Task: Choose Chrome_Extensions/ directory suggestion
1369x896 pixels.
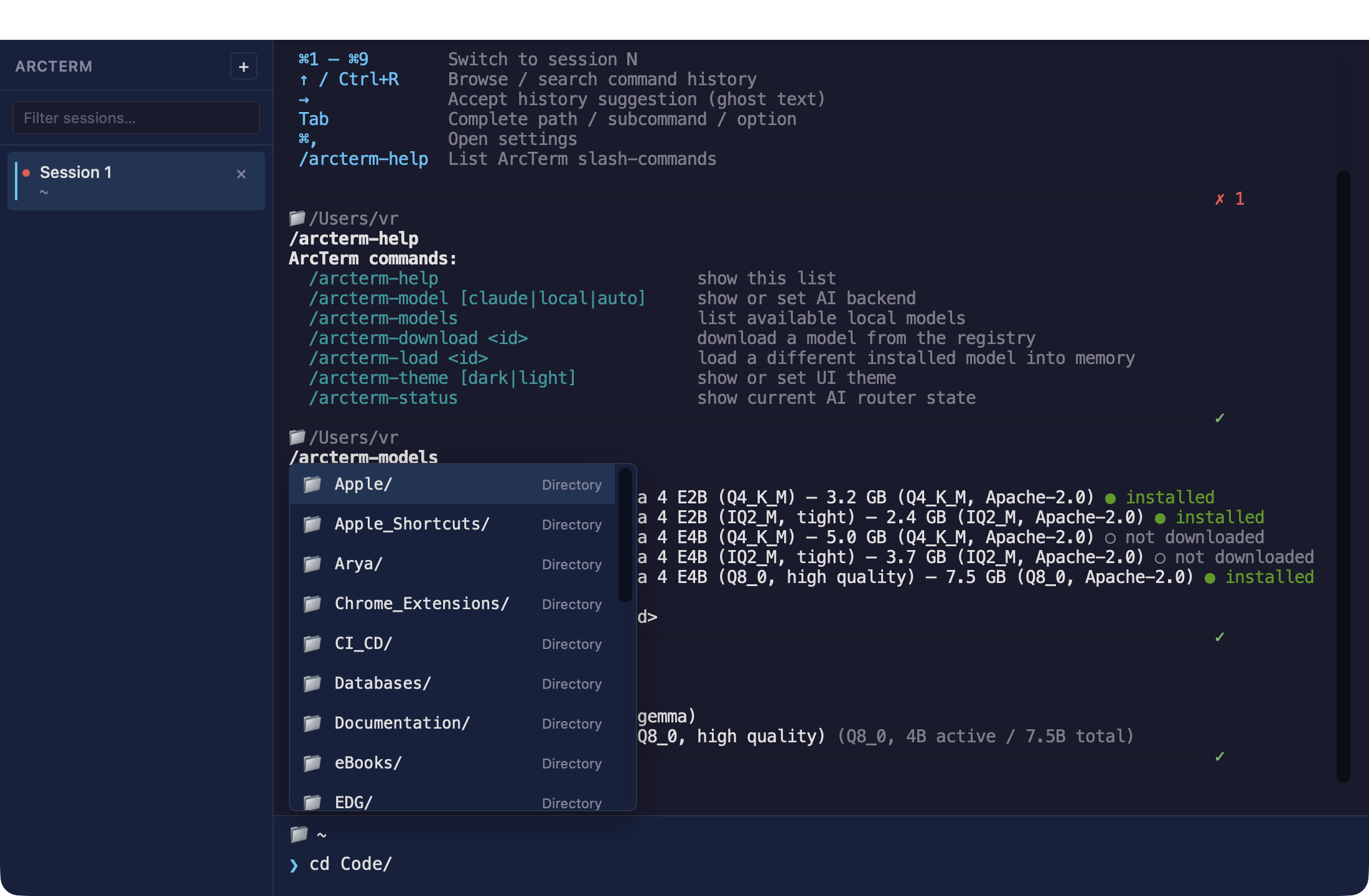Action: pos(452,604)
